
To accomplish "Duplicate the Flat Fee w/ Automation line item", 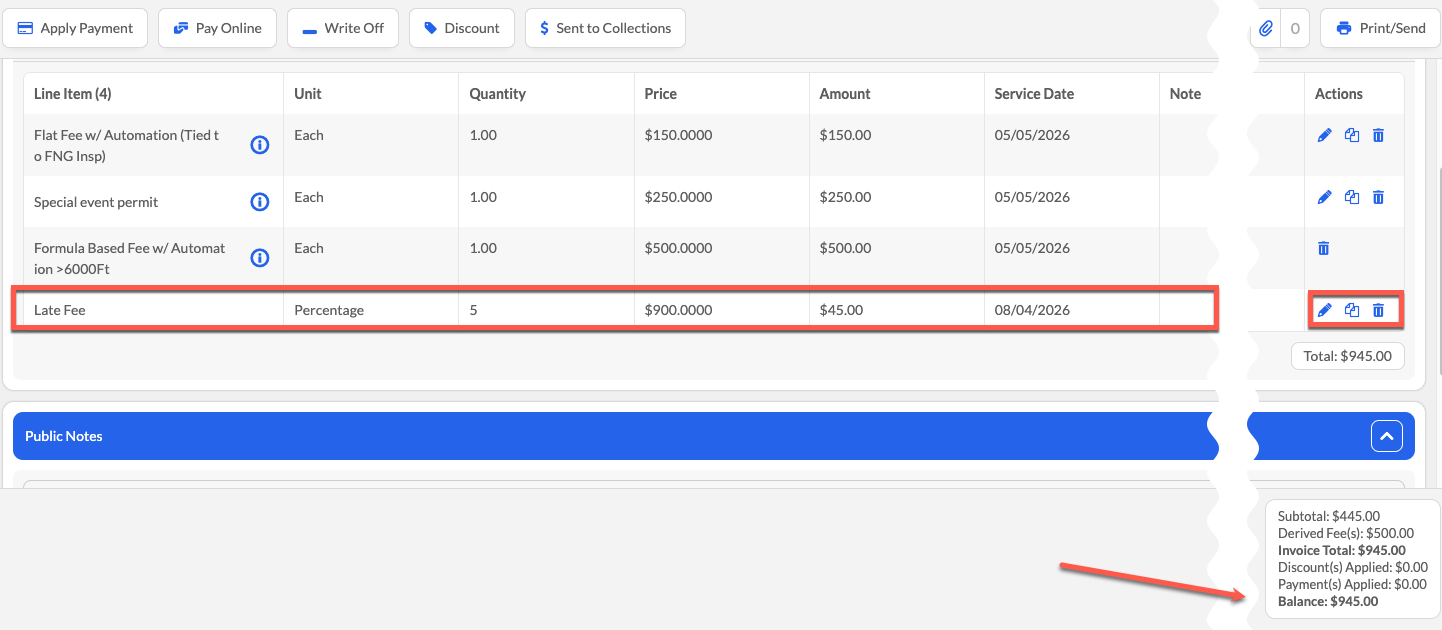I will coord(1352,135).
